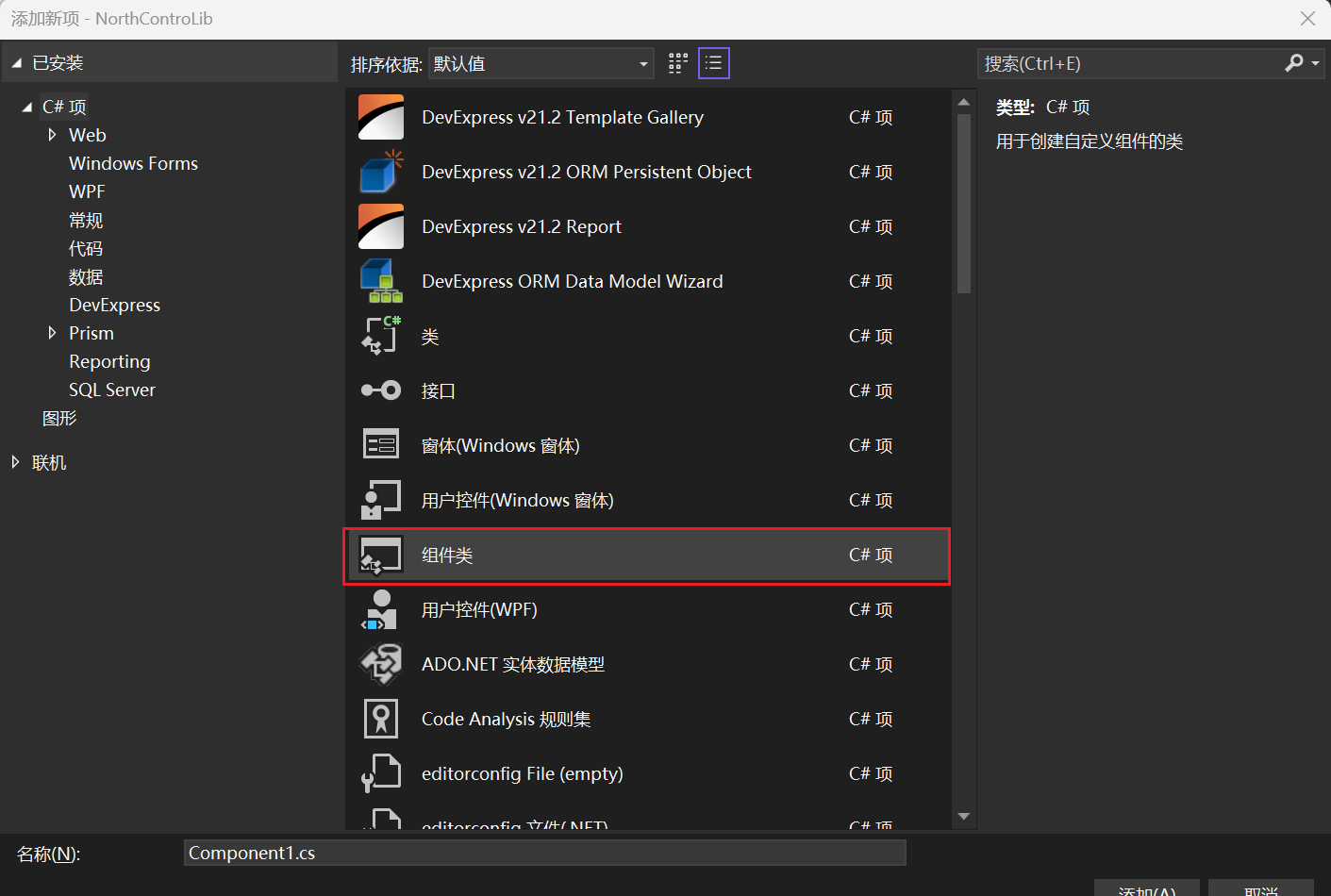Click the ORM Persistent Object cube icon
This screenshot has width=1331, height=896.
click(381, 172)
